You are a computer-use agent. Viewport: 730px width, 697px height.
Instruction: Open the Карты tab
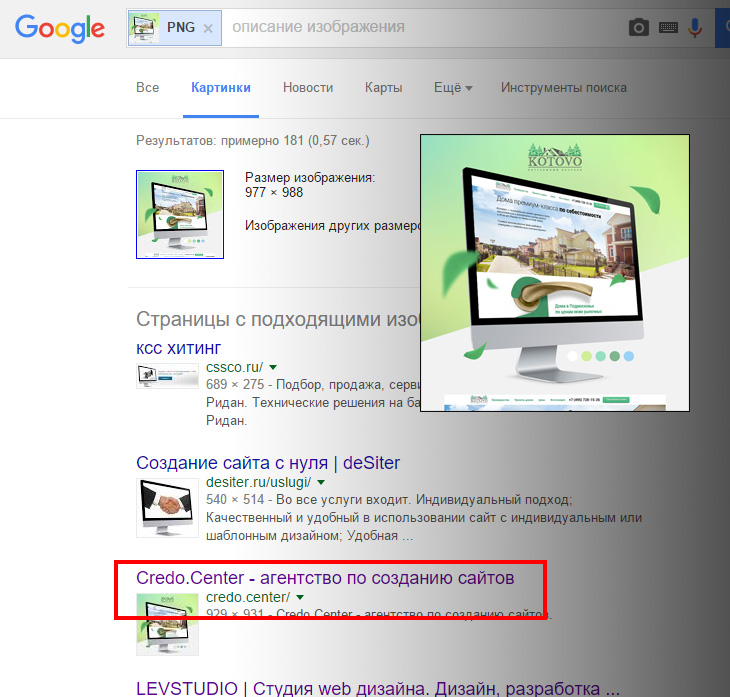[383, 88]
